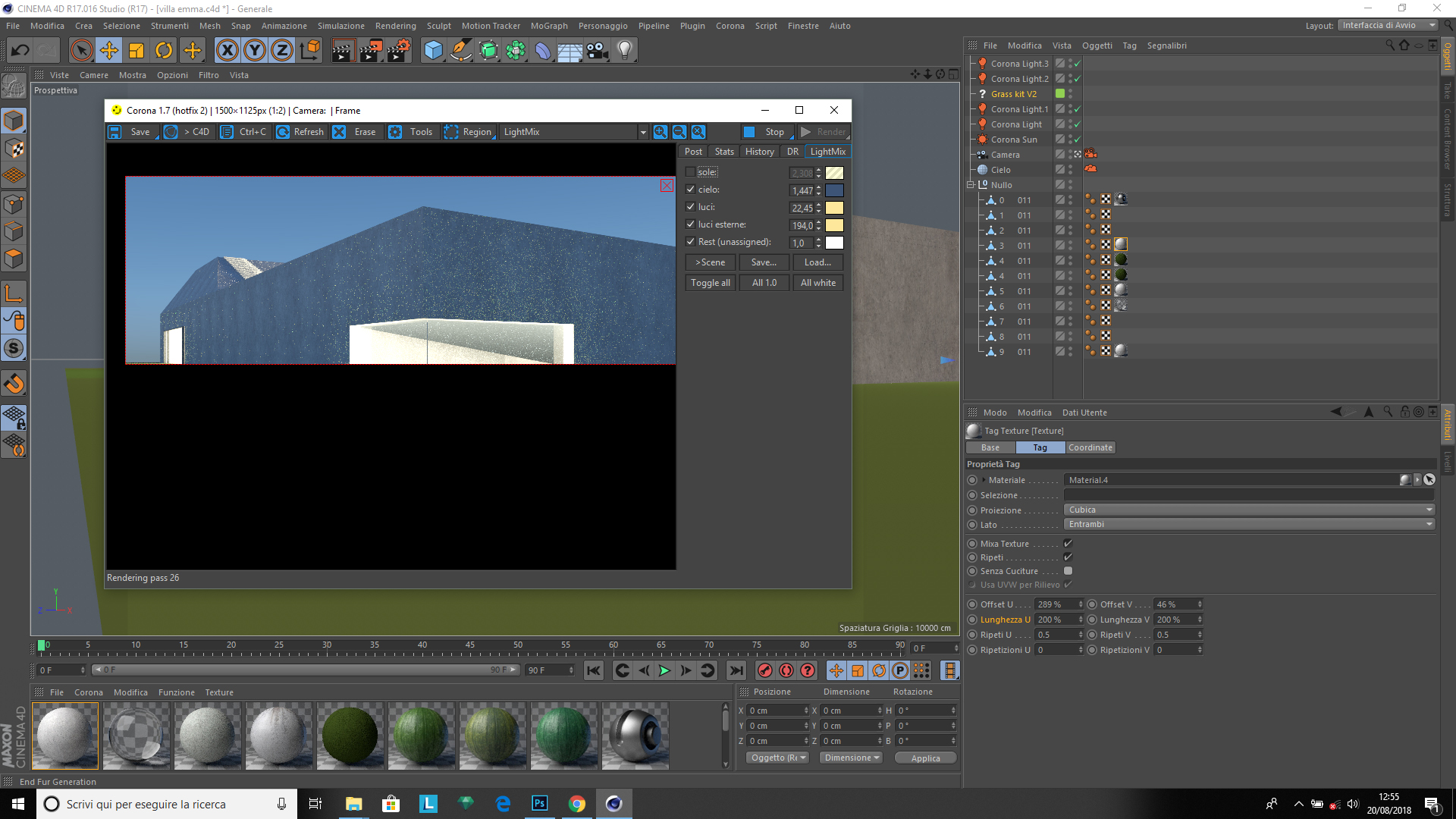
Task: Click the light bulb Light object icon
Action: pyautogui.click(x=624, y=51)
